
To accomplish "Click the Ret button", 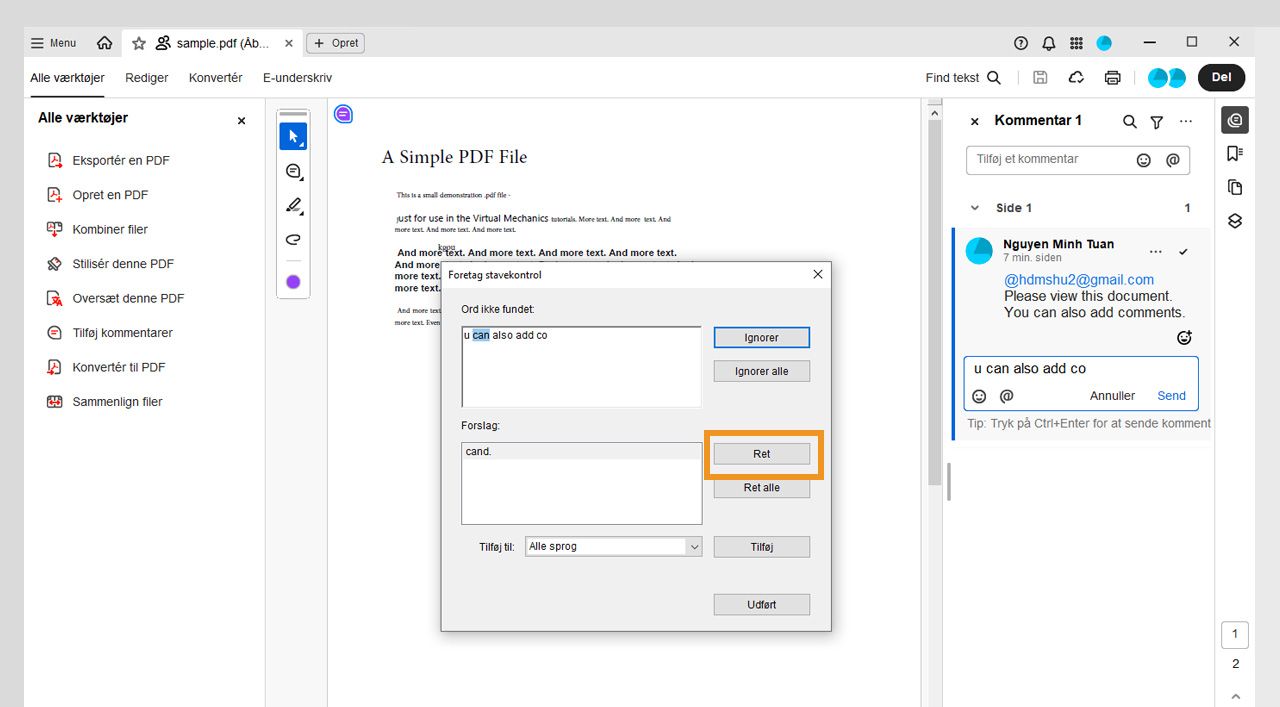I will tap(761, 454).
